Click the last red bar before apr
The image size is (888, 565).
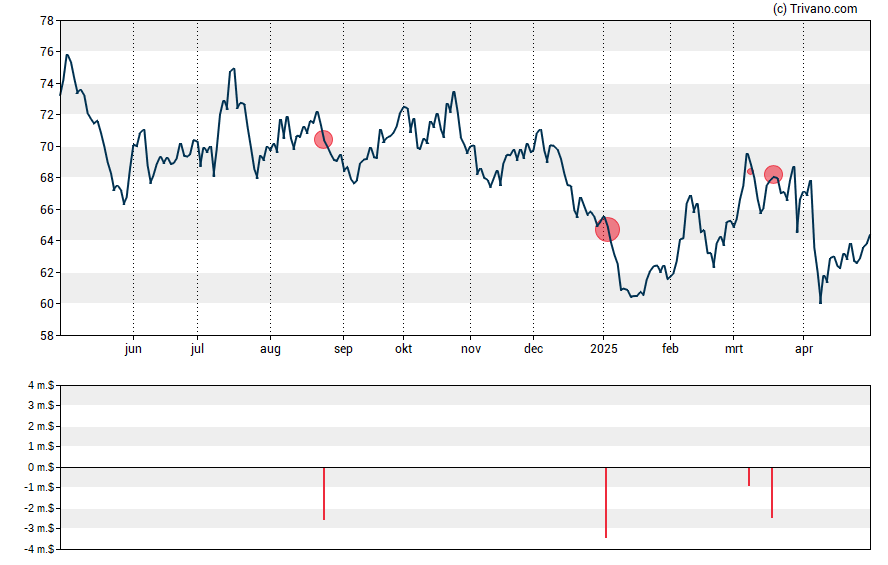(x=771, y=492)
